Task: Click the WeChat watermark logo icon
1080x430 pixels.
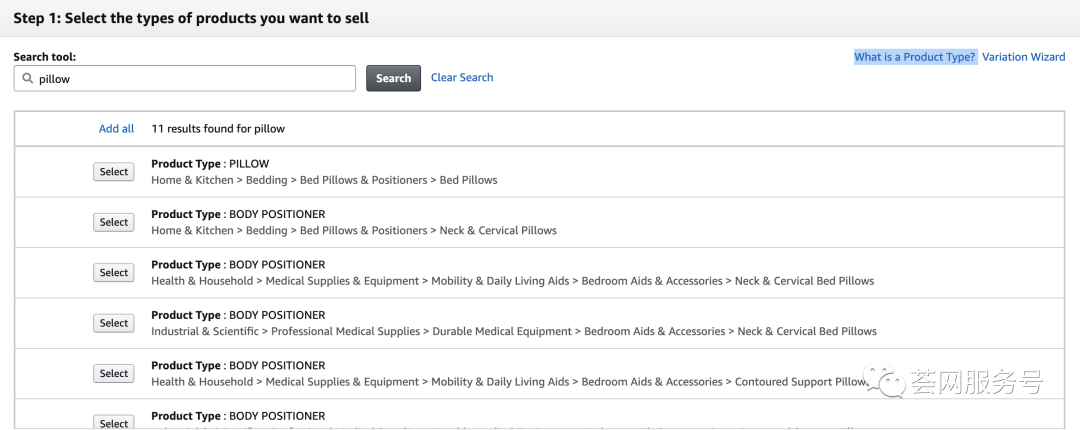Action: (x=884, y=380)
